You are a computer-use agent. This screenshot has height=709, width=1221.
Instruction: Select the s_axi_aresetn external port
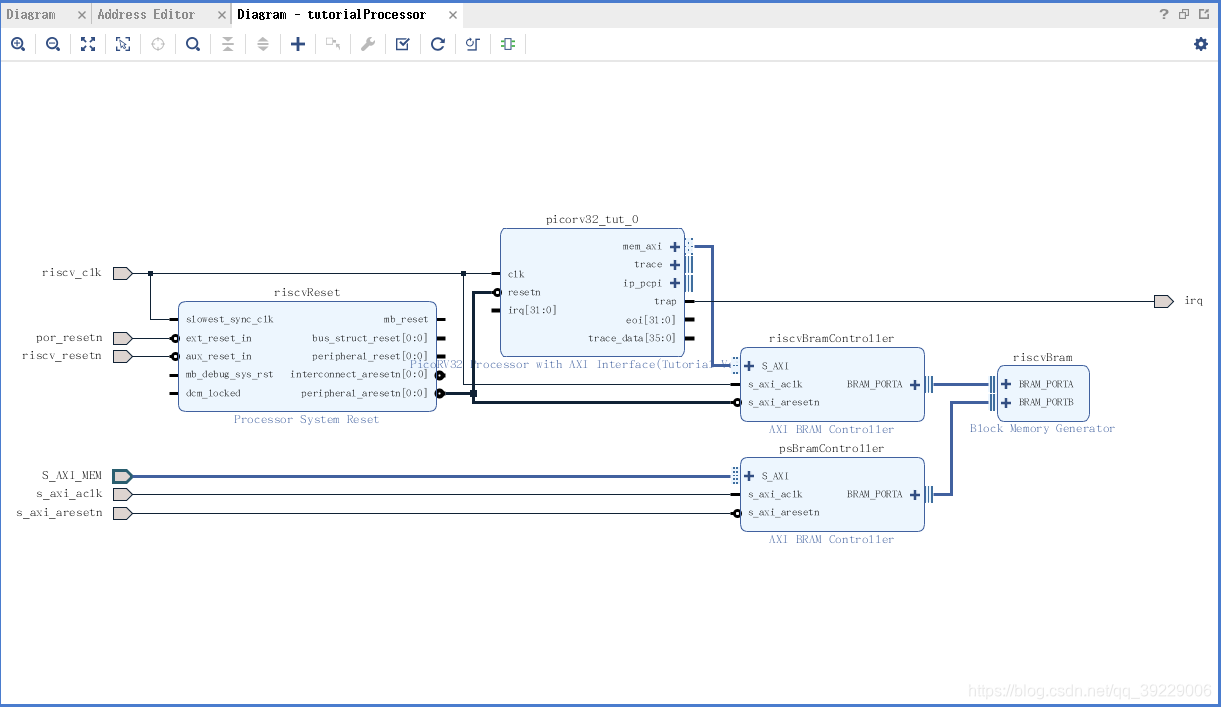click(x=122, y=513)
